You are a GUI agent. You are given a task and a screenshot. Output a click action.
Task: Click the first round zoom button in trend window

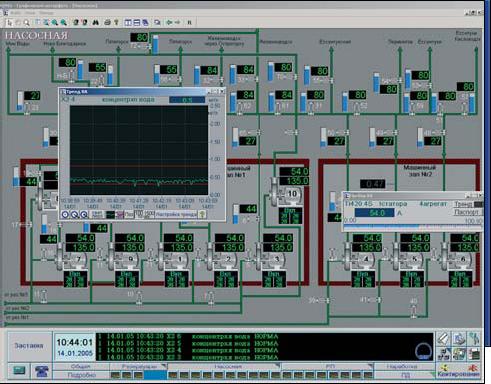tap(65, 215)
